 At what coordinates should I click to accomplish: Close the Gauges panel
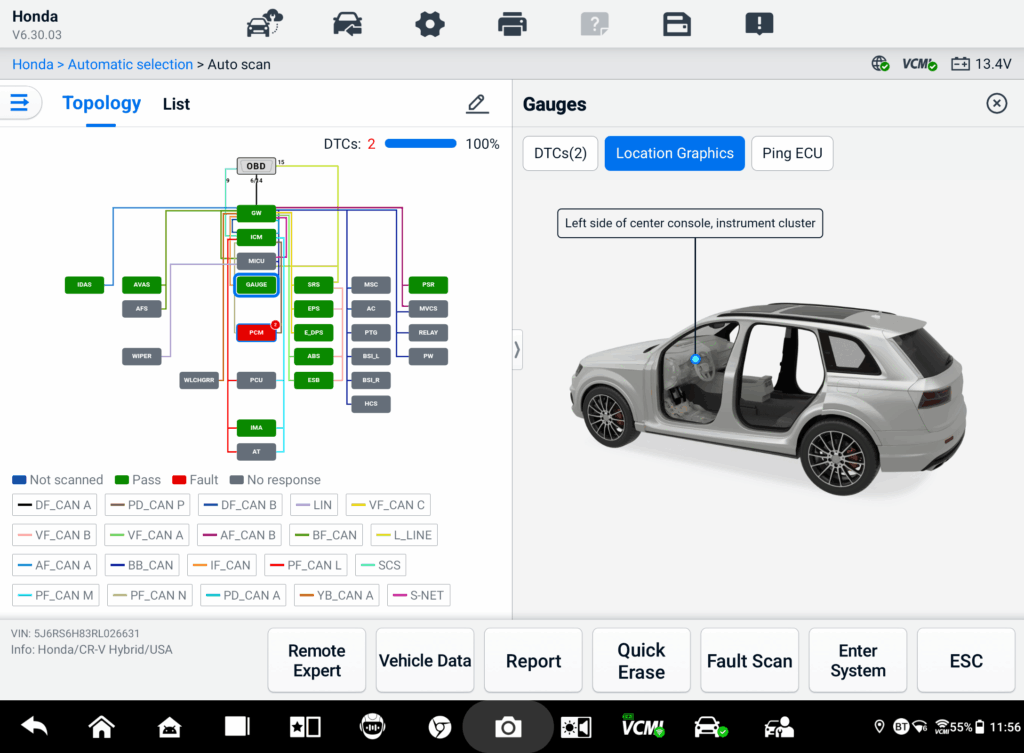click(x=996, y=103)
